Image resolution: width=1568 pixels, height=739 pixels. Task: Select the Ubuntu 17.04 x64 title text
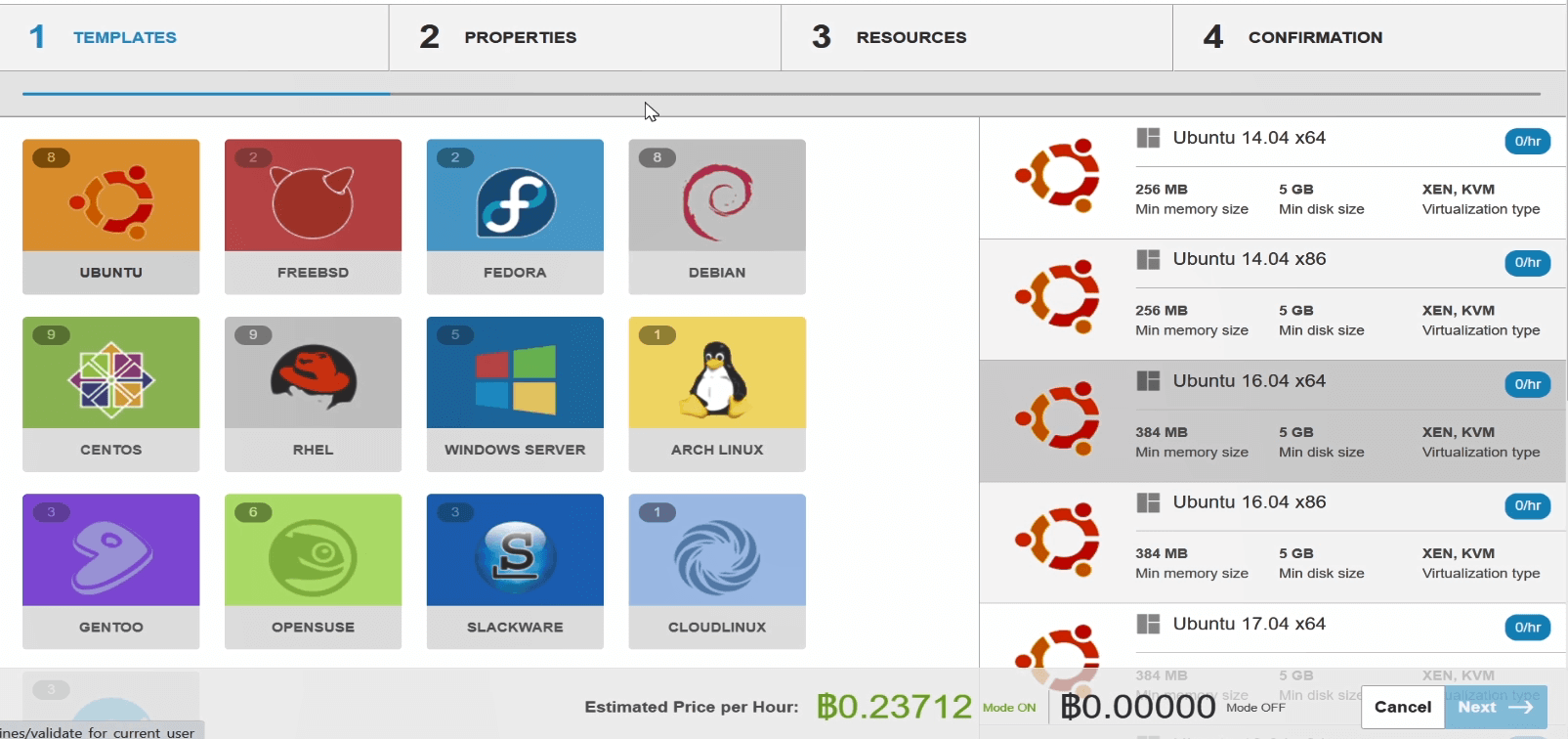pos(1249,624)
